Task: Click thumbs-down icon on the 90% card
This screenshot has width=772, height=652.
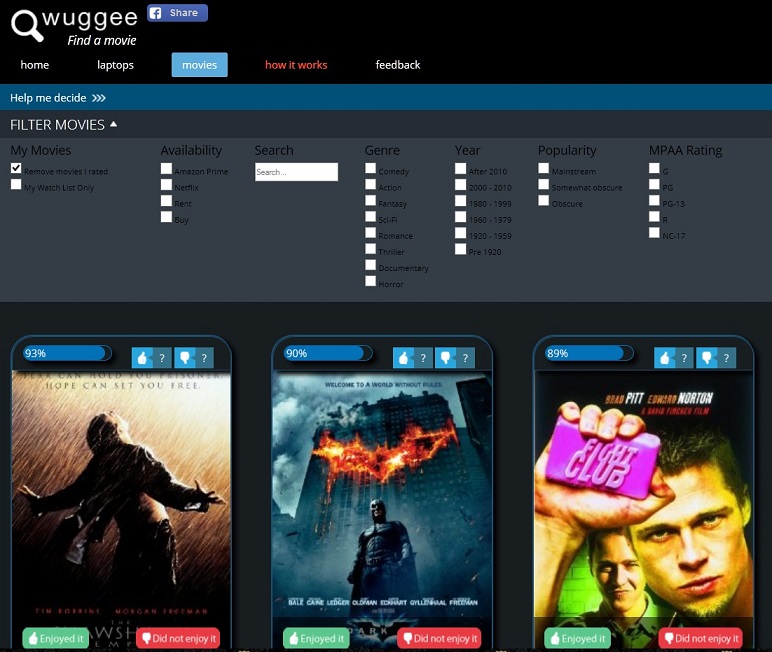Action: click(446, 358)
